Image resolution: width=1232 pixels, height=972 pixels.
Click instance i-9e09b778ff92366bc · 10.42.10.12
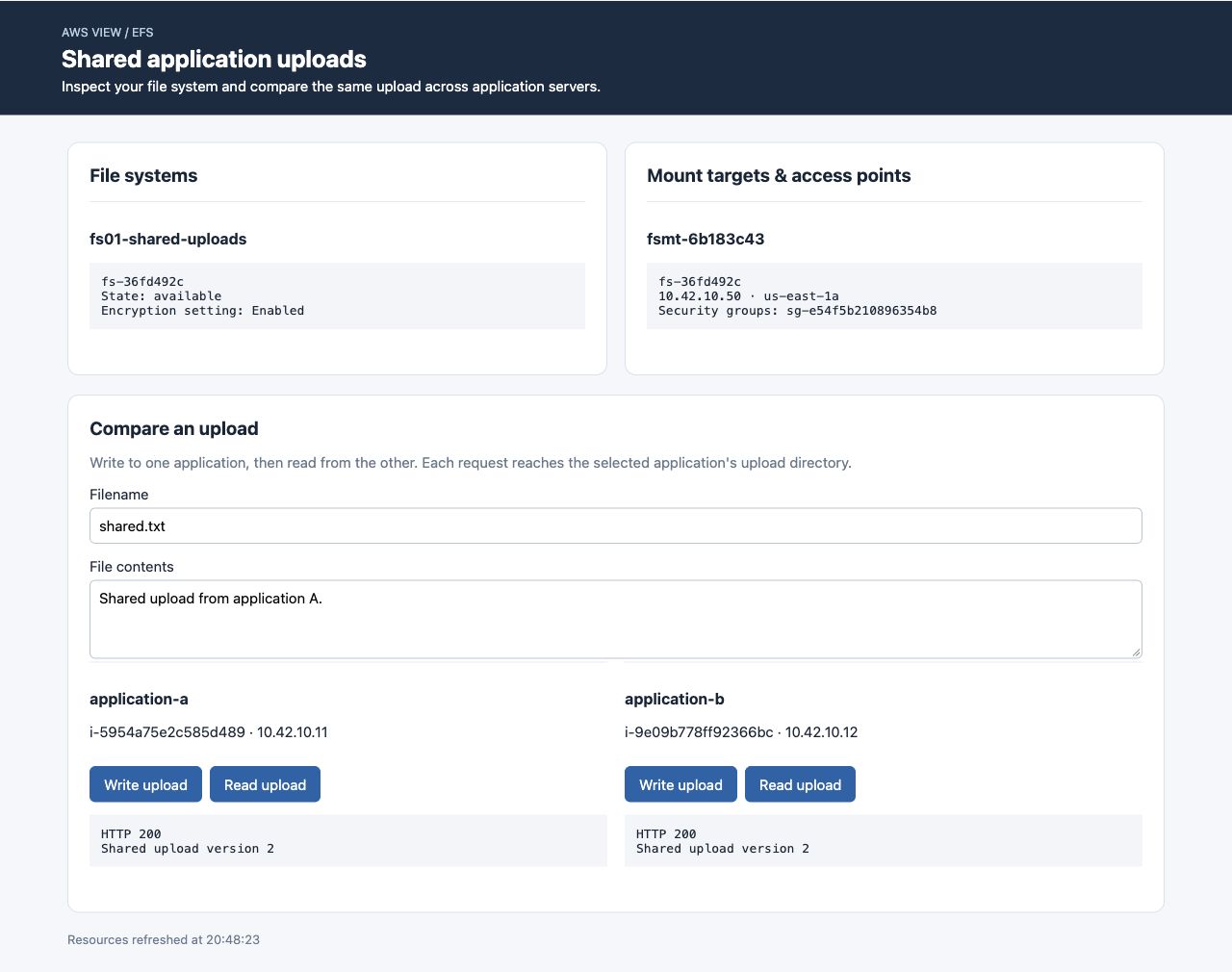coord(741,732)
